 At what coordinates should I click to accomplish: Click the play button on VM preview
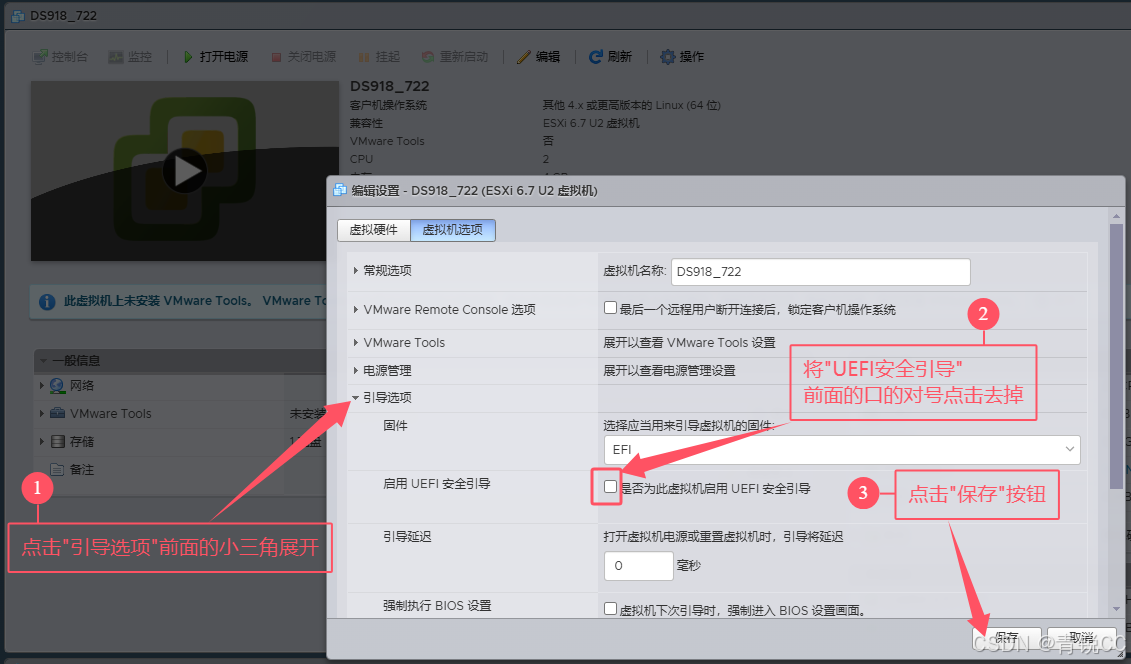(185, 171)
